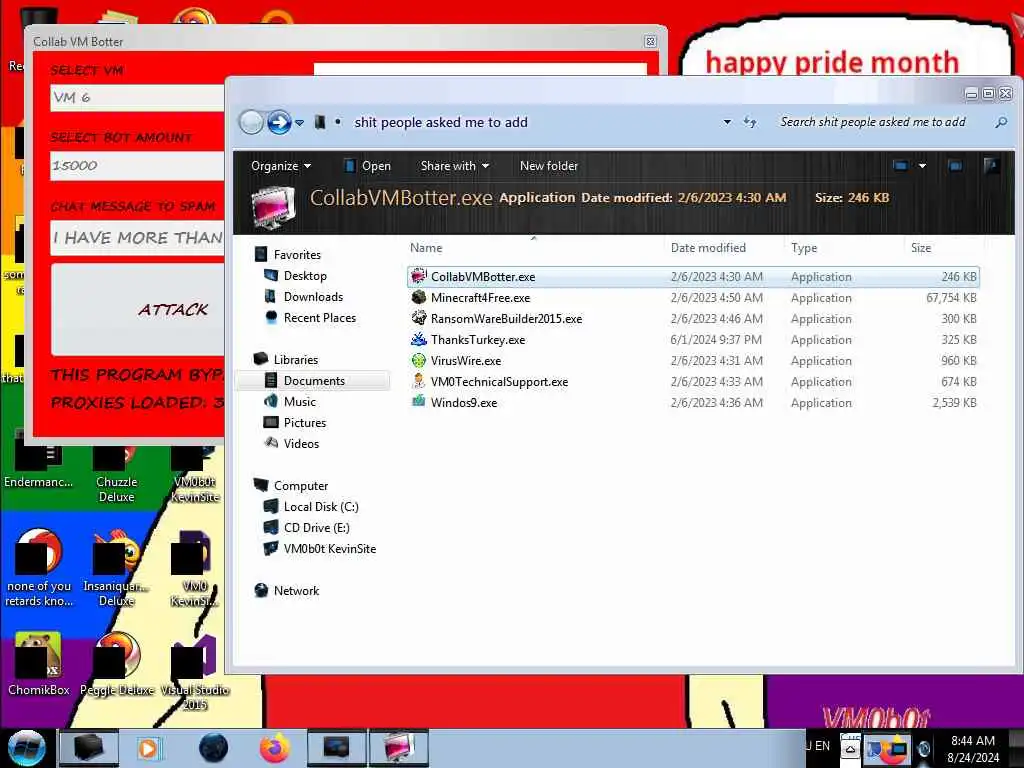Click the chat message to spam field

138,238
